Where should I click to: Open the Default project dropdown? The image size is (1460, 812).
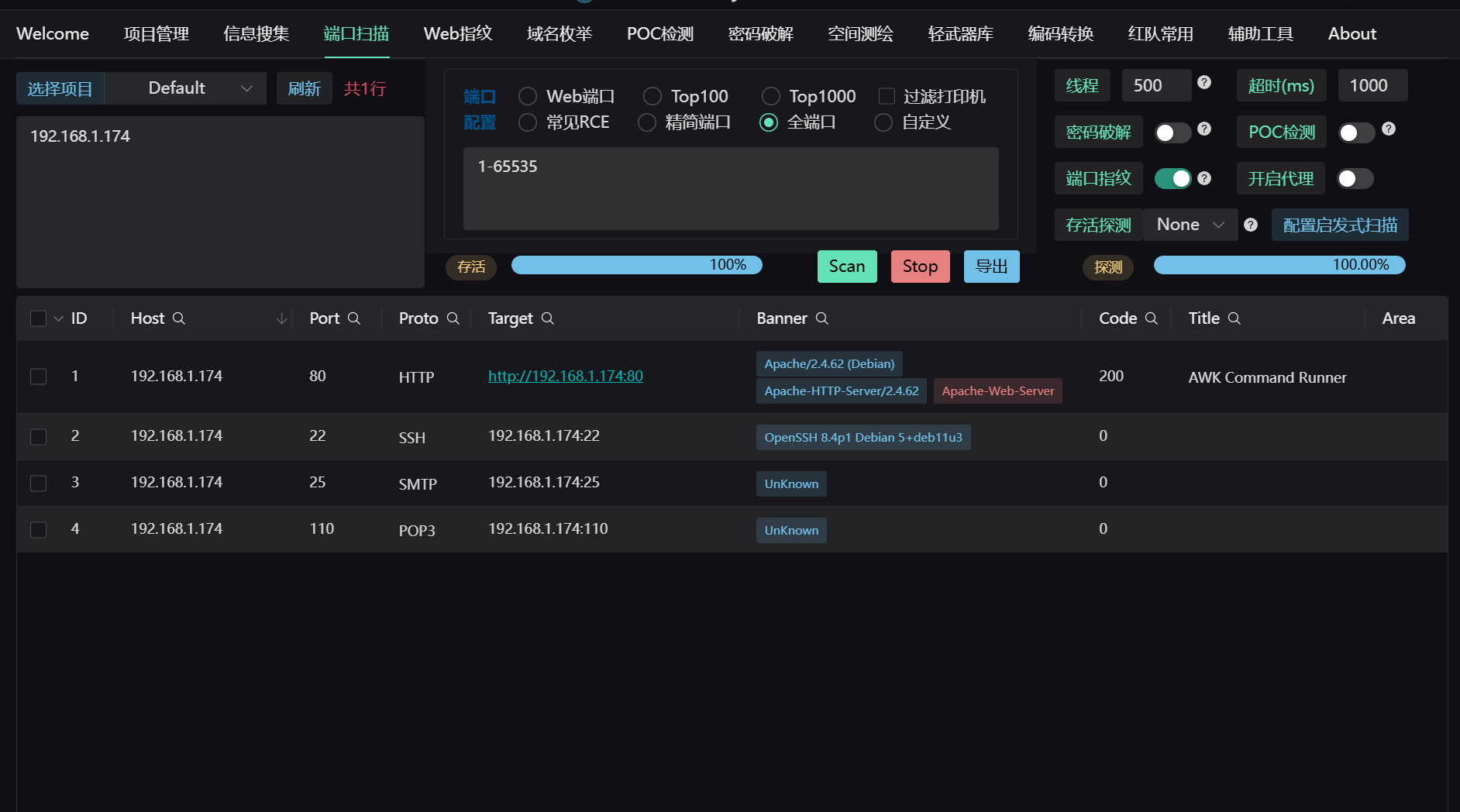(186, 88)
